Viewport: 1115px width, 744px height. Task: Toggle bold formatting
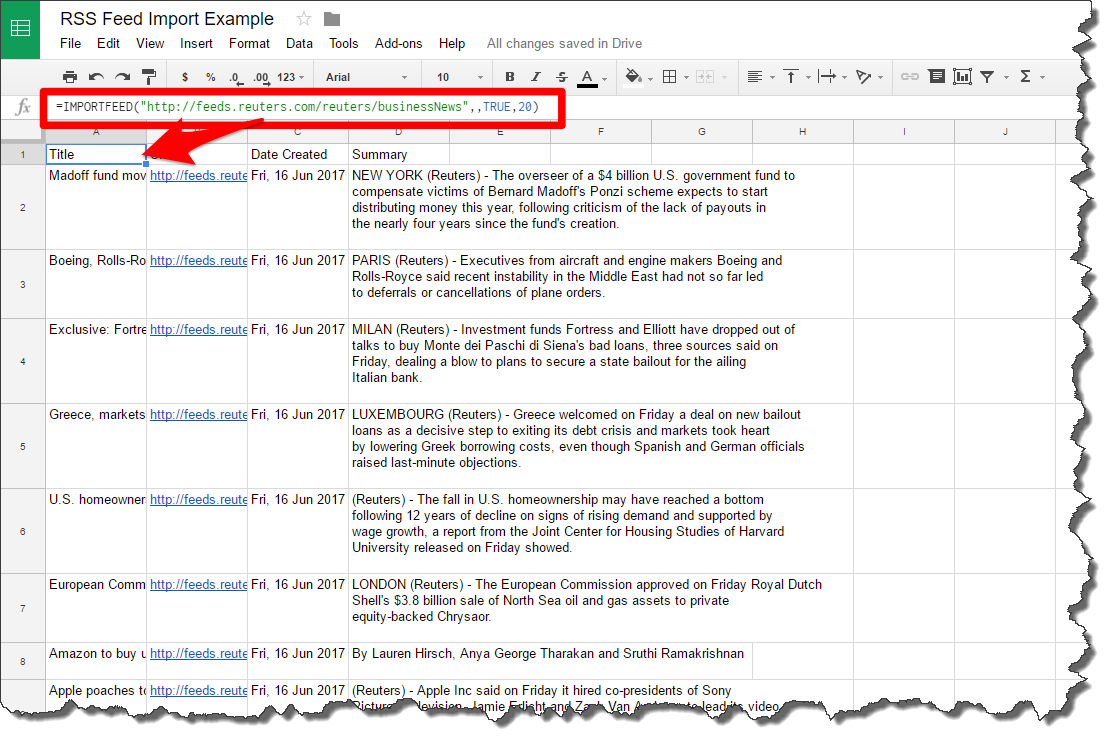click(509, 77)
